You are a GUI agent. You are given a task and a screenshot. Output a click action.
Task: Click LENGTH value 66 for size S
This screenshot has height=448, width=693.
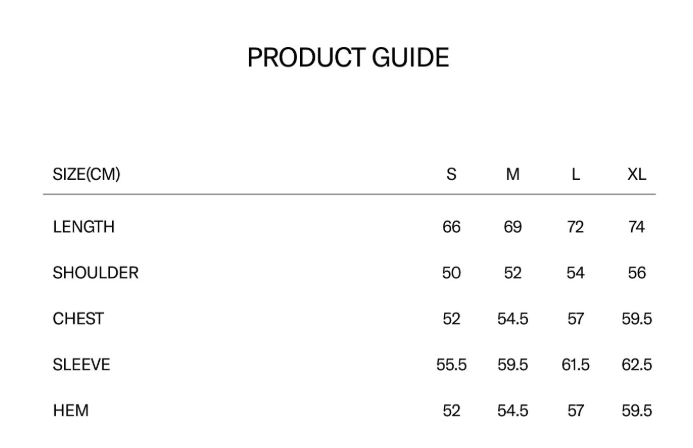pyautogui.click(x=451, y=227)
